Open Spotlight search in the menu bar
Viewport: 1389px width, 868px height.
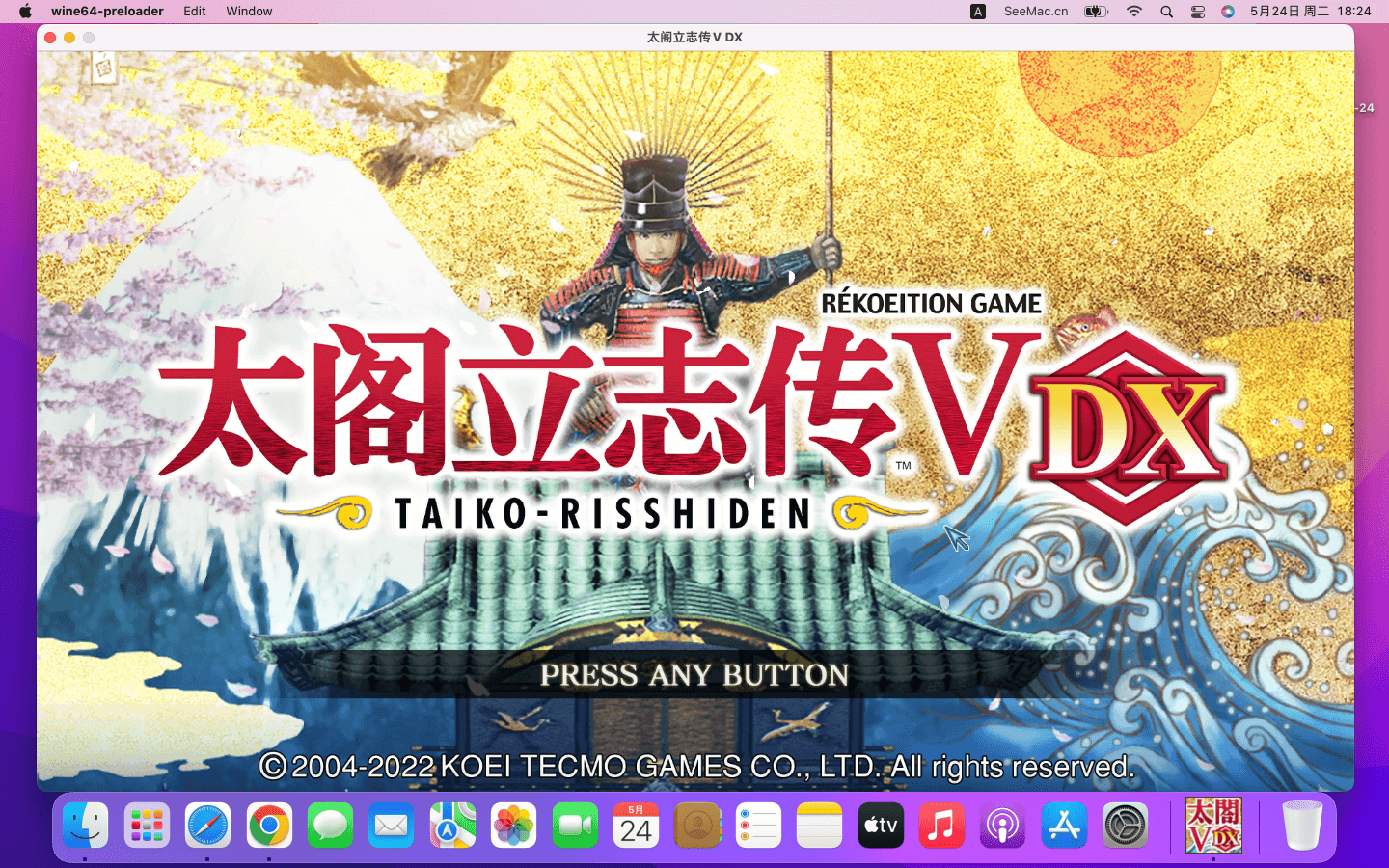(x=1166, y=12)
